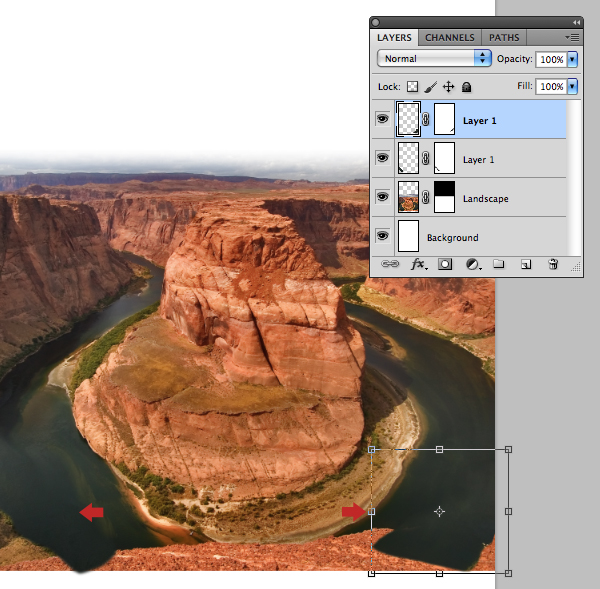Collapse the panel with double arrows
This screenshot has height=589, width=600.
pos(576,23)
